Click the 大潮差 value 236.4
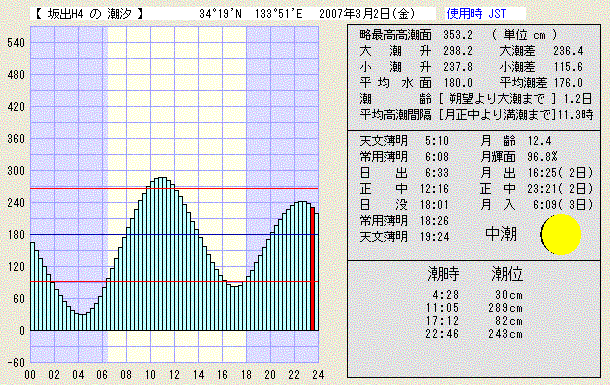This screenshot has height=385, width=610. coord(568,51)
